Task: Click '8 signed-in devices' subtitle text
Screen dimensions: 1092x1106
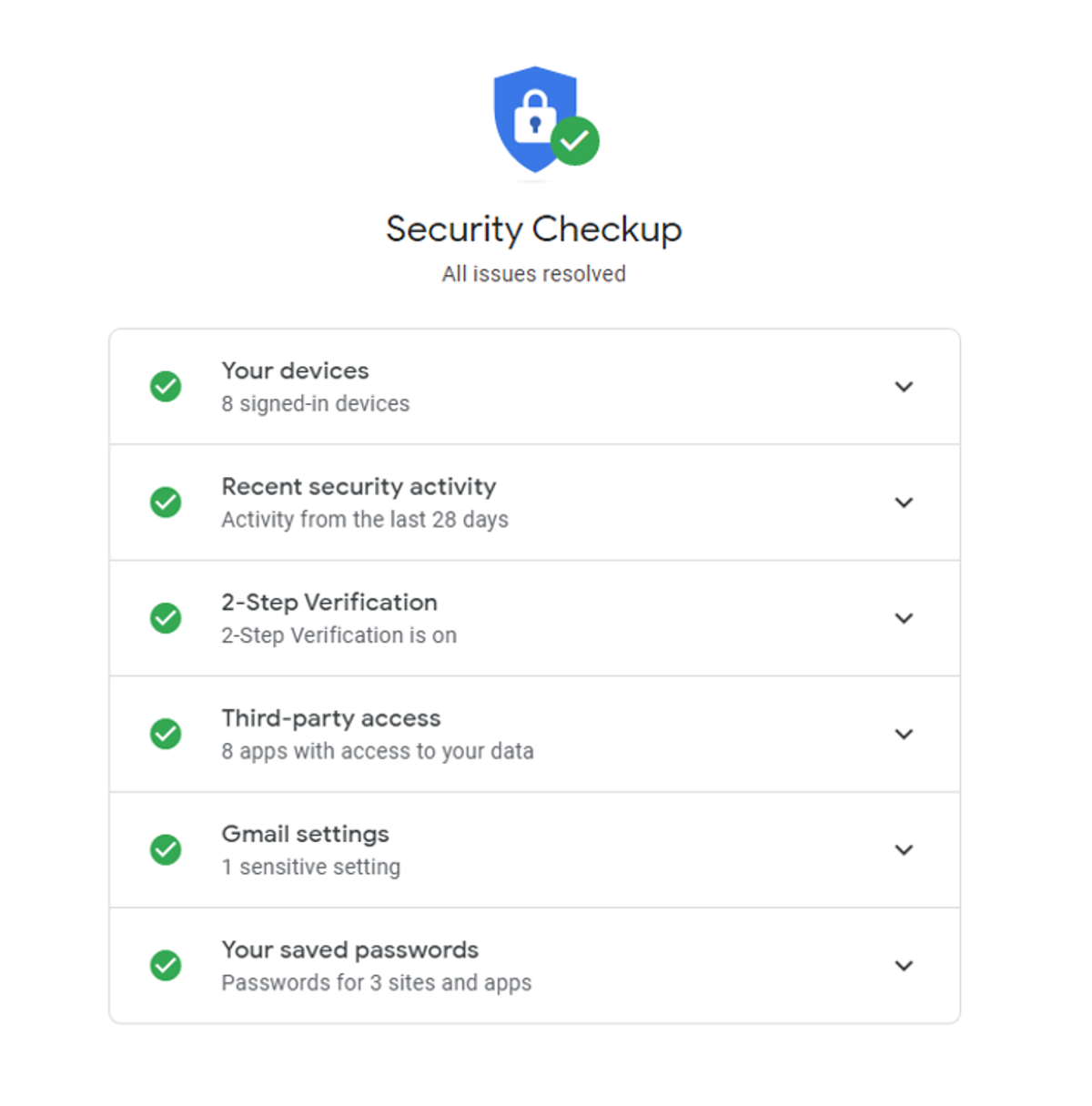Action: (x=315, y=403)
